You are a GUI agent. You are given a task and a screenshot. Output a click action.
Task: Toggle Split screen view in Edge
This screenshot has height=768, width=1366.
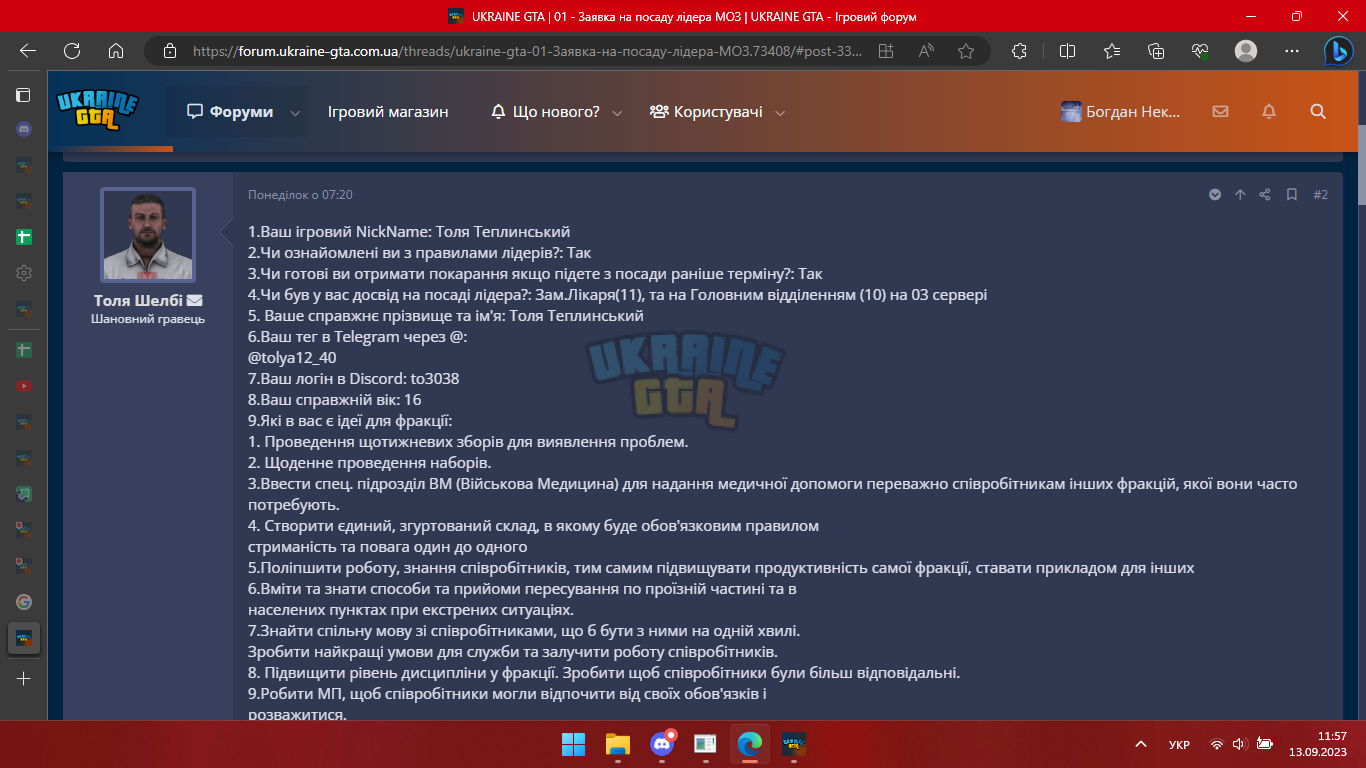(x=1067, y=51)
